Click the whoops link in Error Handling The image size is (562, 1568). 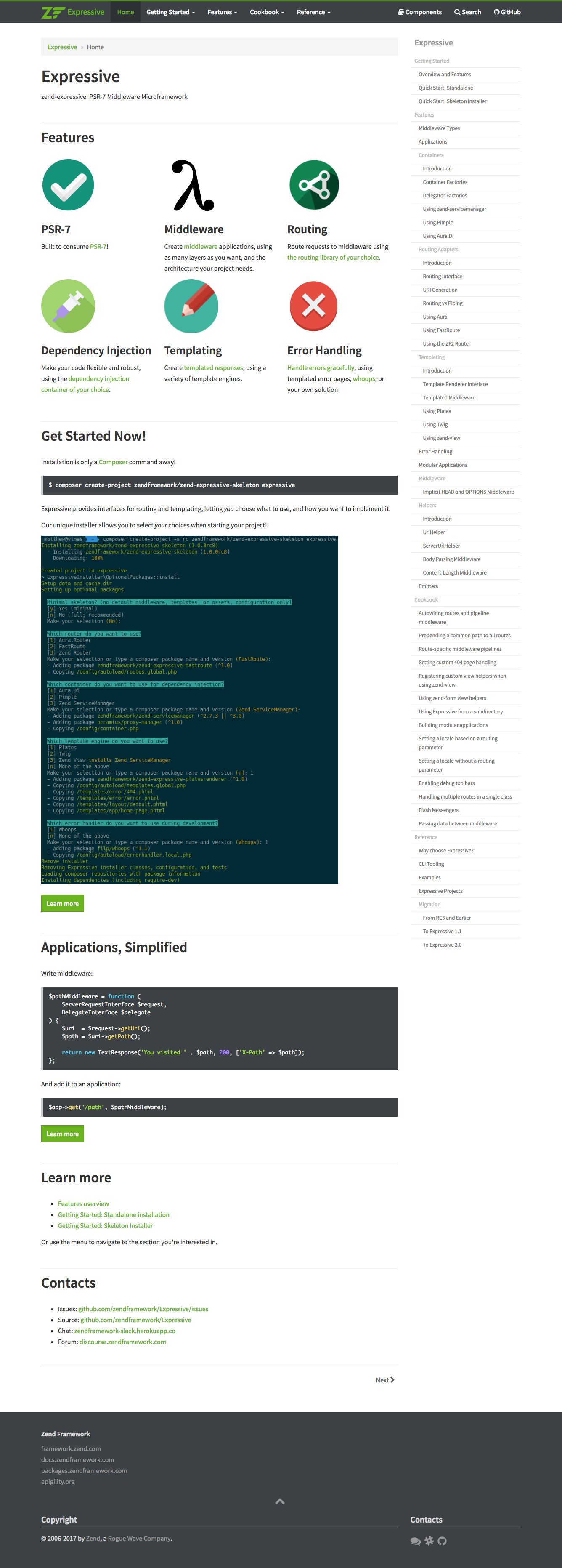point(364,378)
